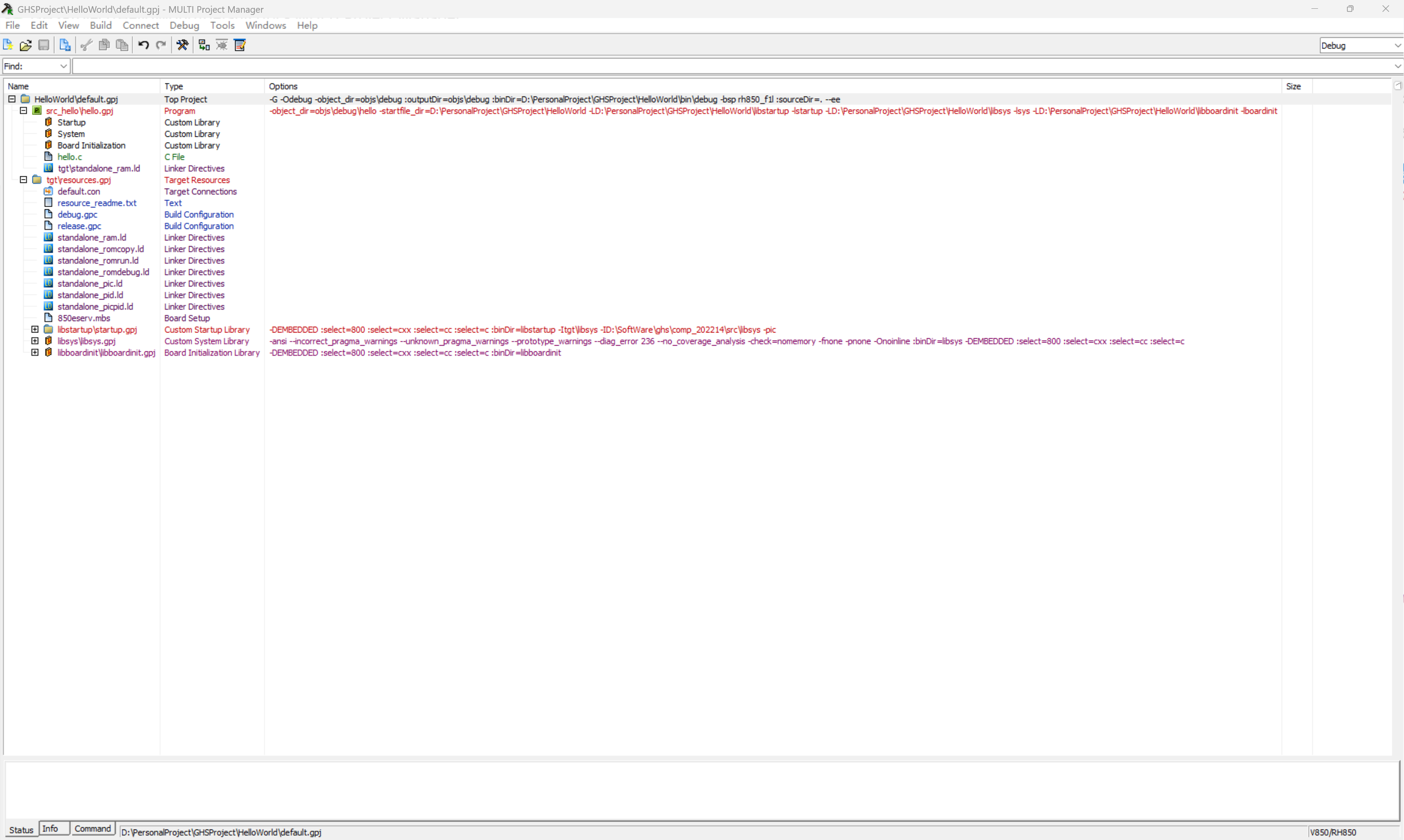Open the Find mode dropdown
Screen dimensions: 1404x840
point(64,66)
